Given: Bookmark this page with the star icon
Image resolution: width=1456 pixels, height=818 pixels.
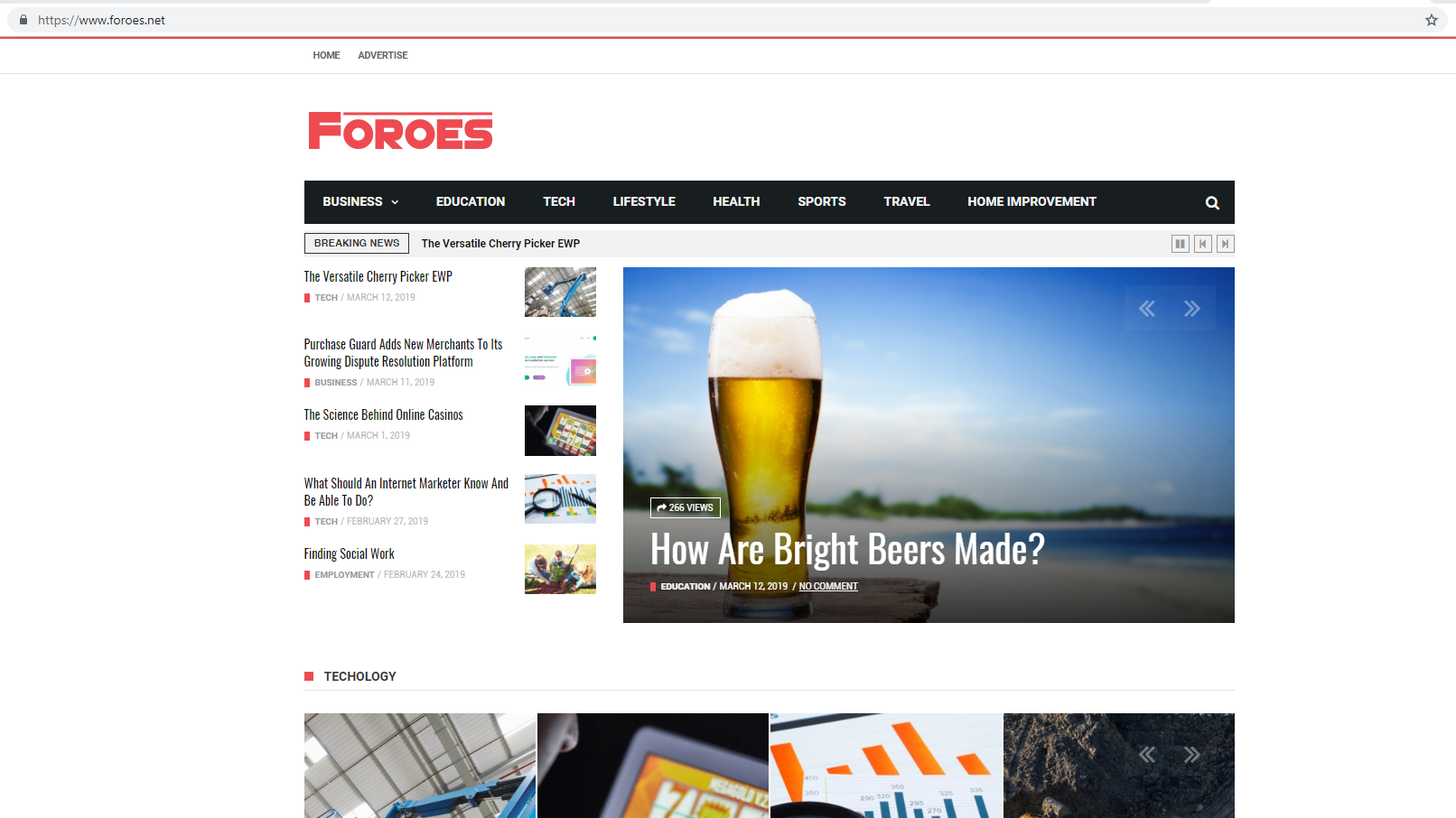Looking at the screenshot, I should click(x=1432, y=20).
